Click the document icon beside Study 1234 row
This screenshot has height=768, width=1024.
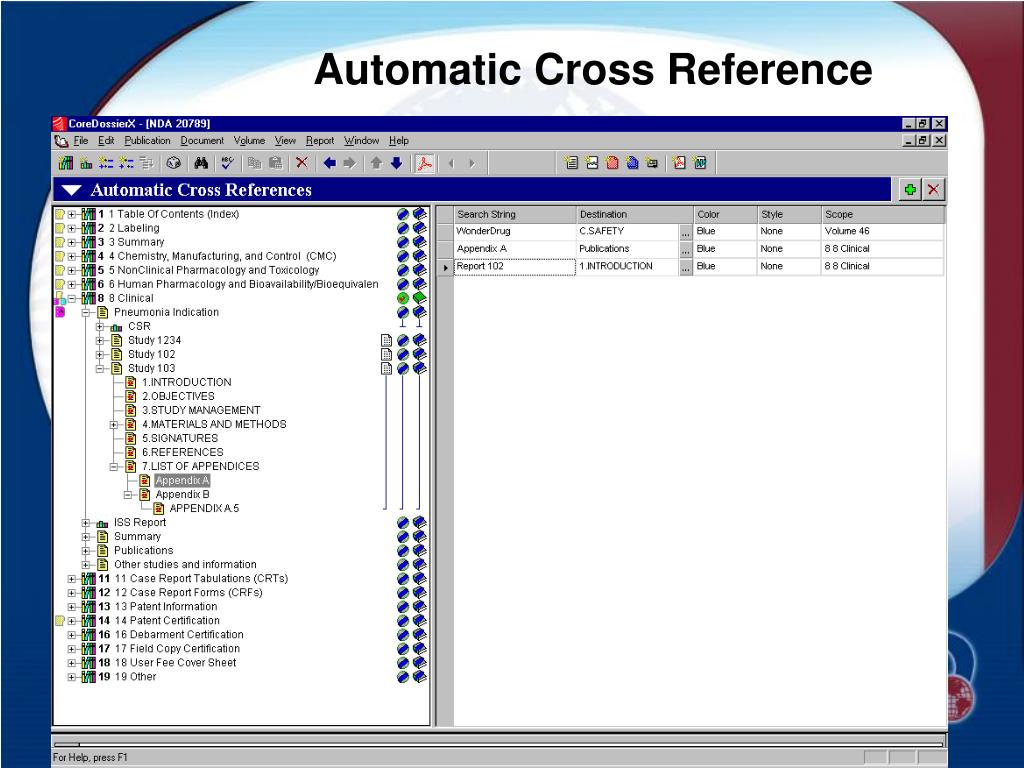point(387,340)
